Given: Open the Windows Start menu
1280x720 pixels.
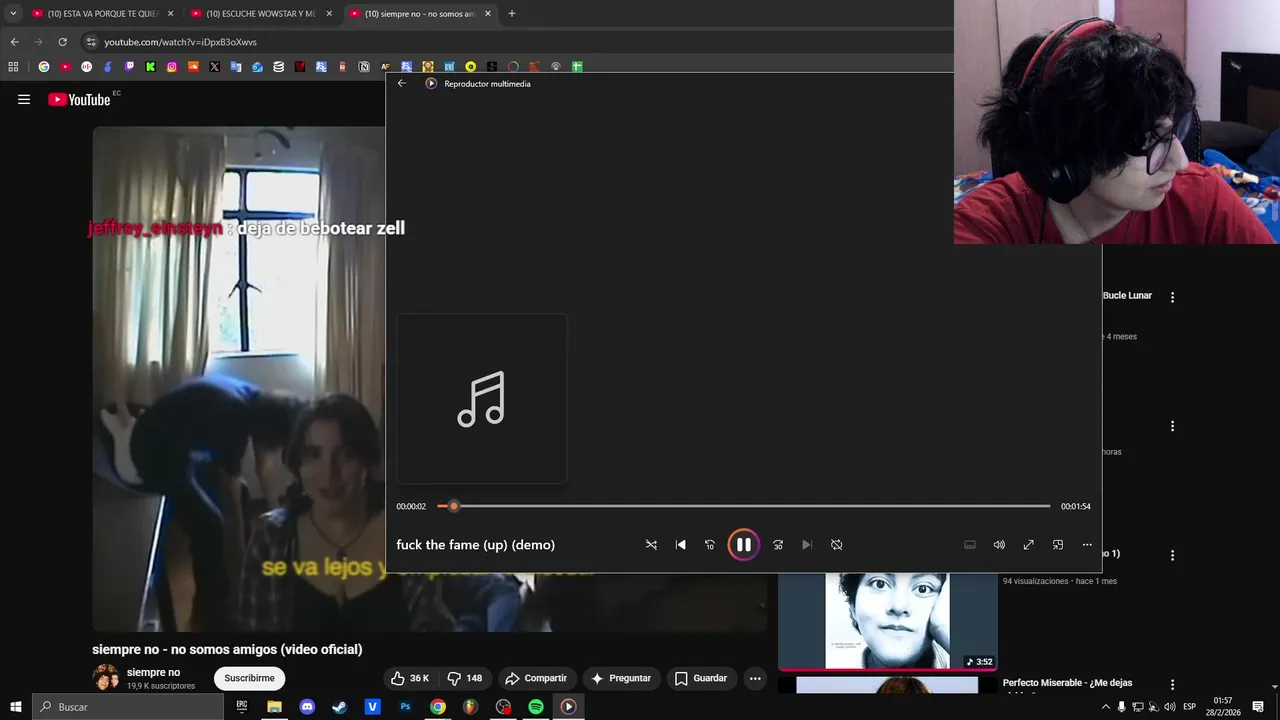Looking at the screenshot, I should click(15, 707).
